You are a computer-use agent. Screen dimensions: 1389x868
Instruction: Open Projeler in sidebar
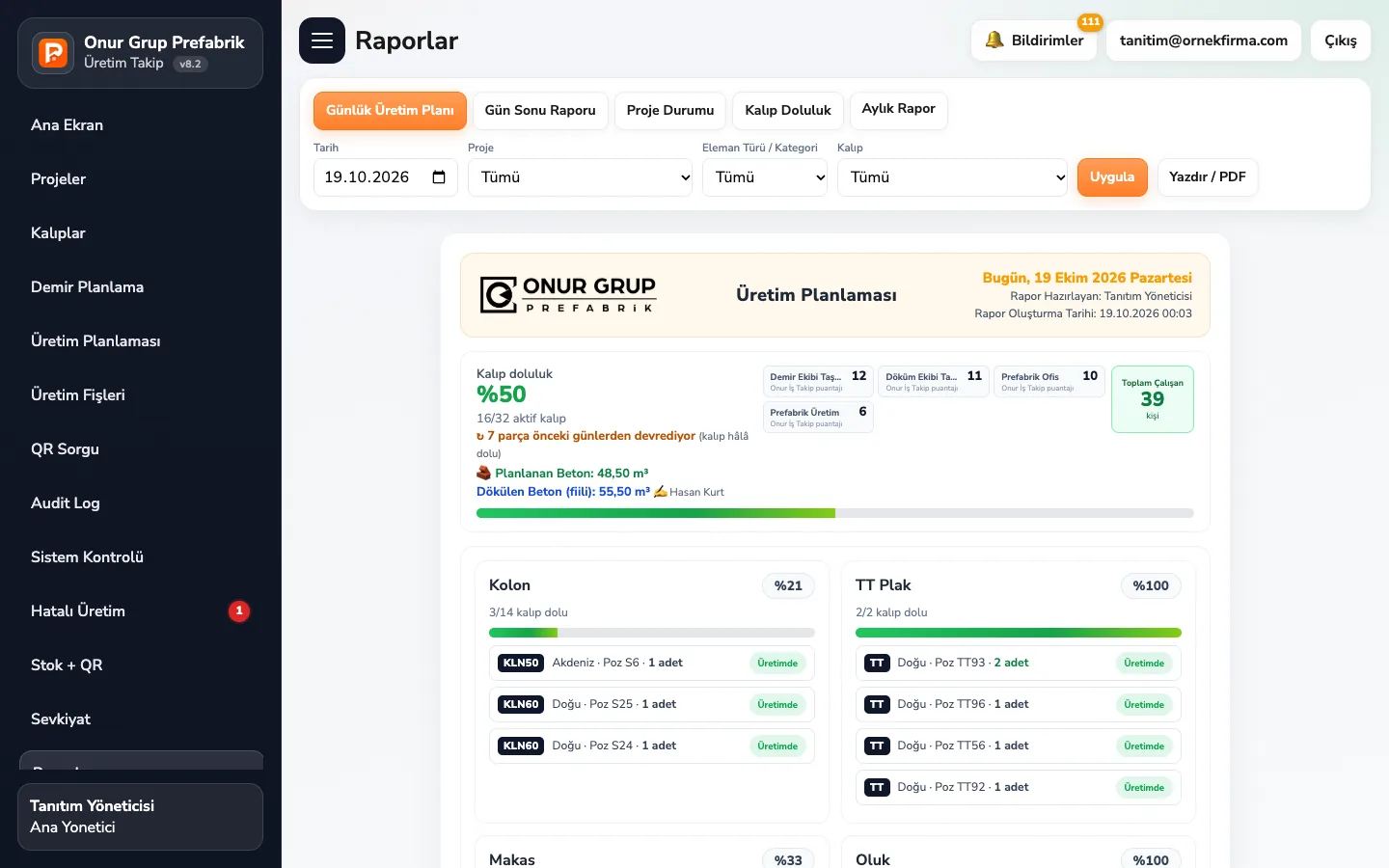pyautogui.click(x=140, y=179)
